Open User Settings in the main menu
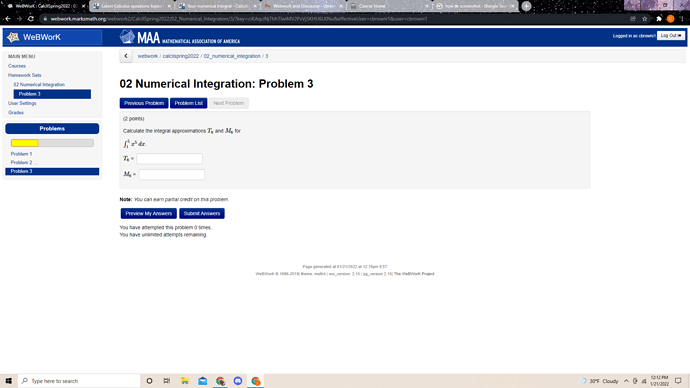Screen dimensions: 690x388 (x=22, y=103)
